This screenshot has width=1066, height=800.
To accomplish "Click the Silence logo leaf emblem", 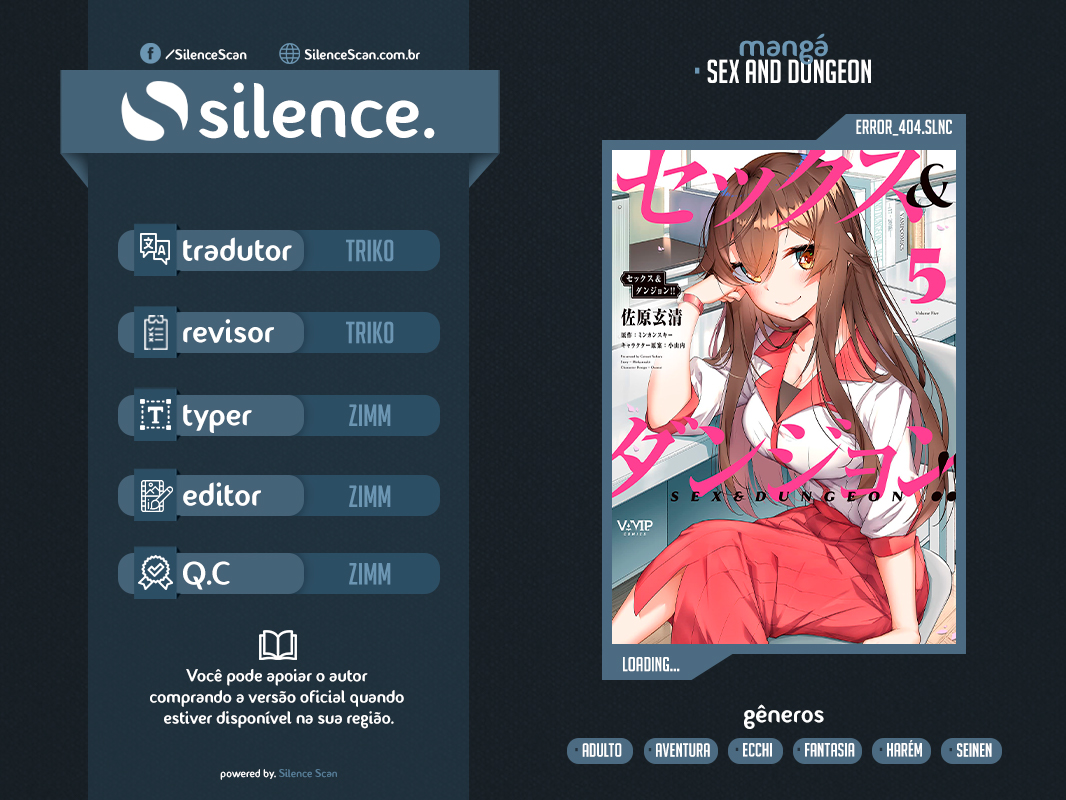I will tap(154, 111).
